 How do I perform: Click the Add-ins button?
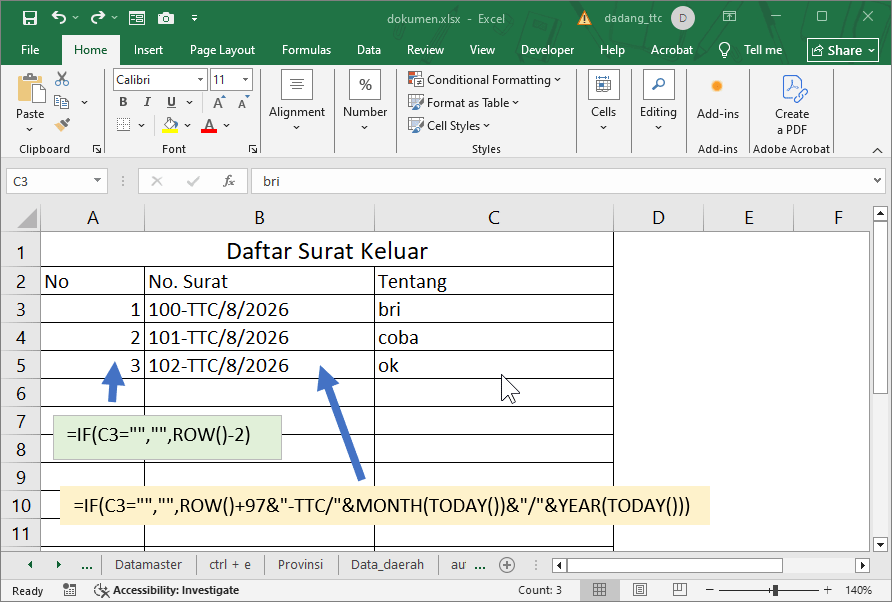click(717, 98)
